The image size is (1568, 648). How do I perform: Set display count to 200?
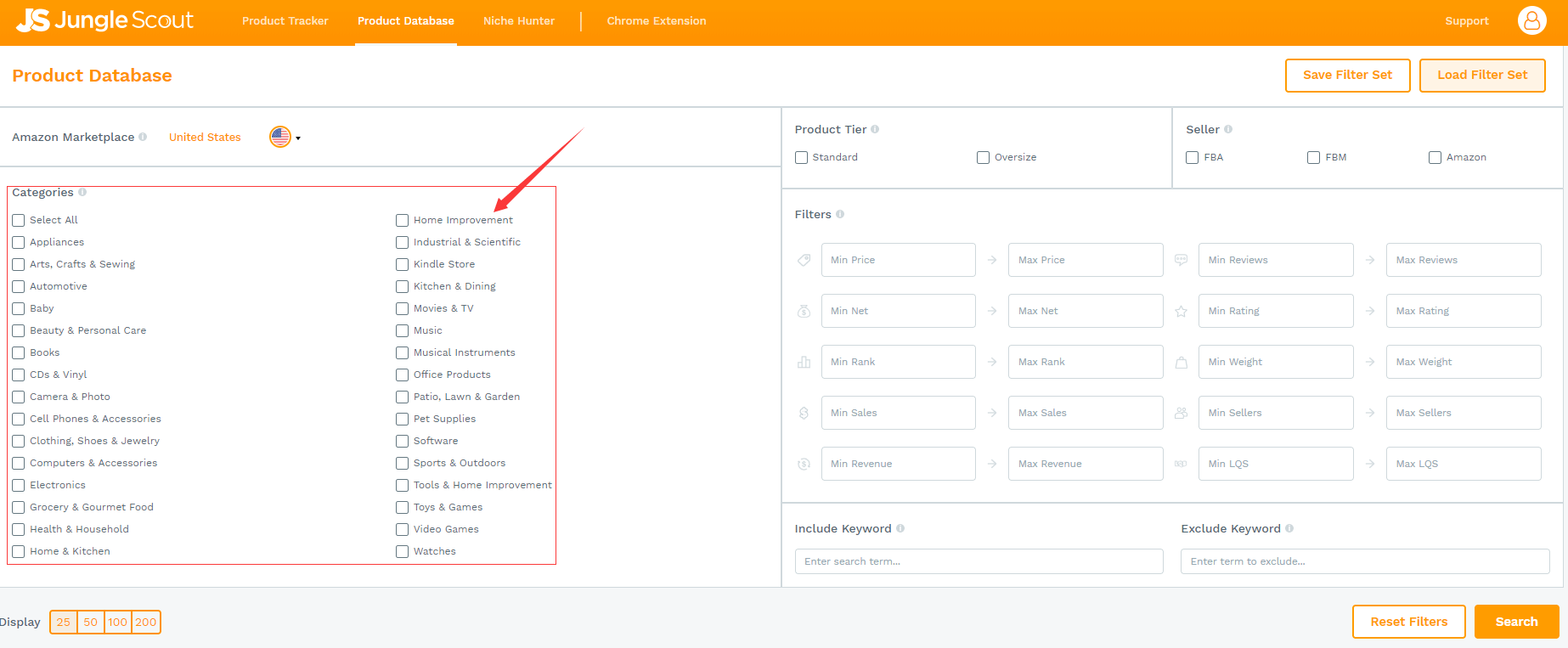[146, 622]
